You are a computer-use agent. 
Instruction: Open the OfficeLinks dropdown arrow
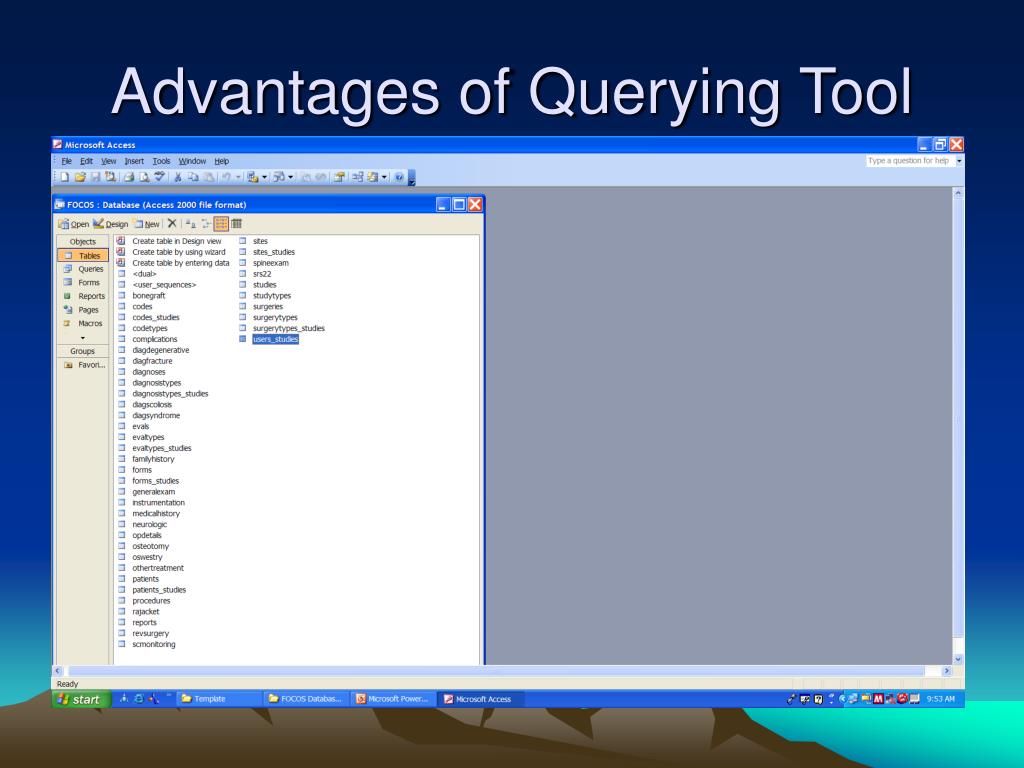click(264, 177)
